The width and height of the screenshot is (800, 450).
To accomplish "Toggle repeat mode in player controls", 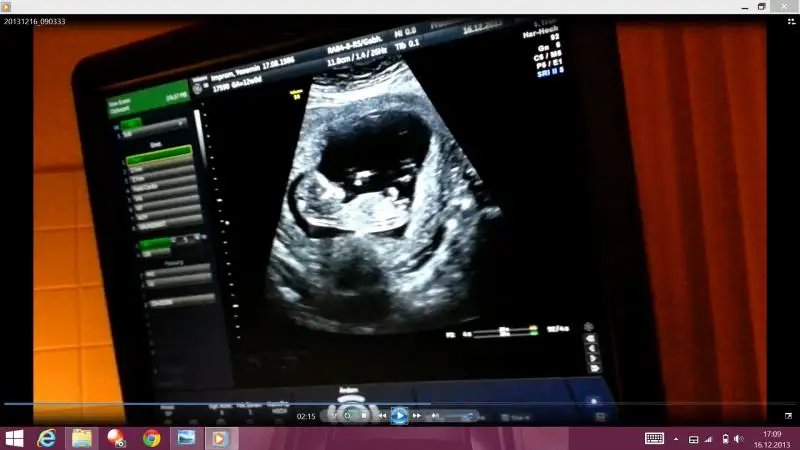I will (x=347, y=416).
